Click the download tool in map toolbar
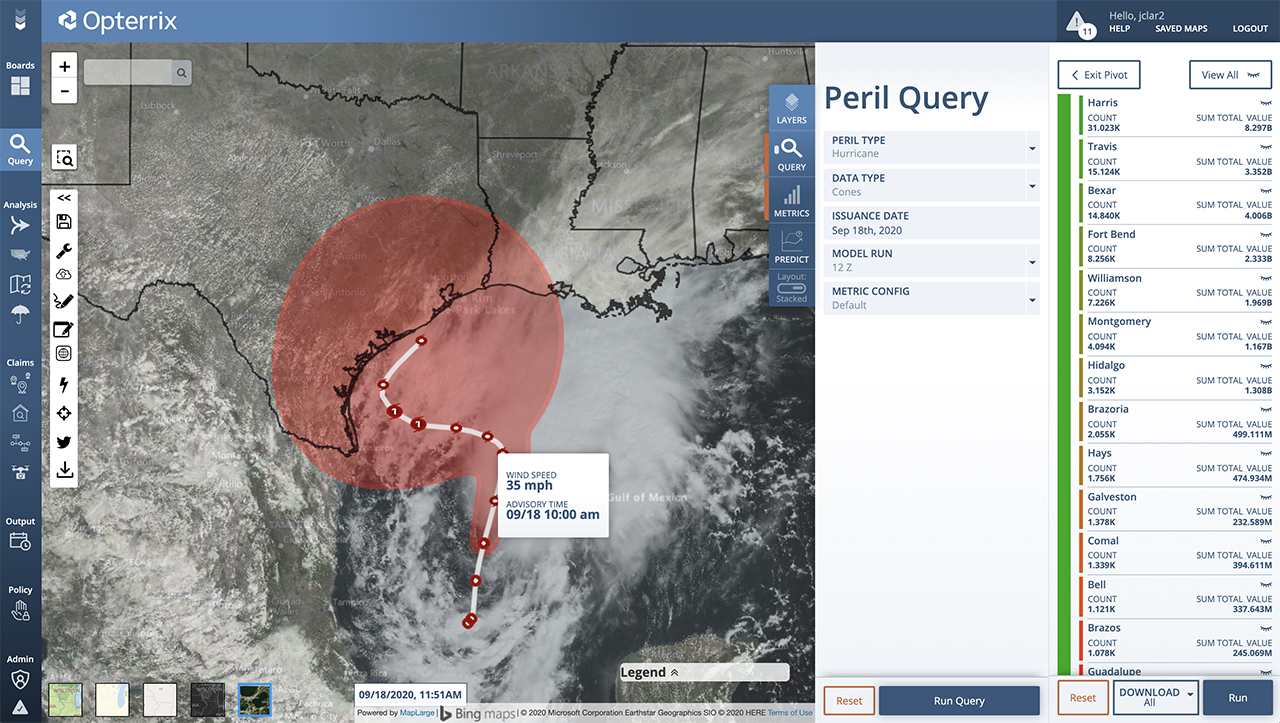This screenshot has height=723, width=1280. tap(64, 470)
